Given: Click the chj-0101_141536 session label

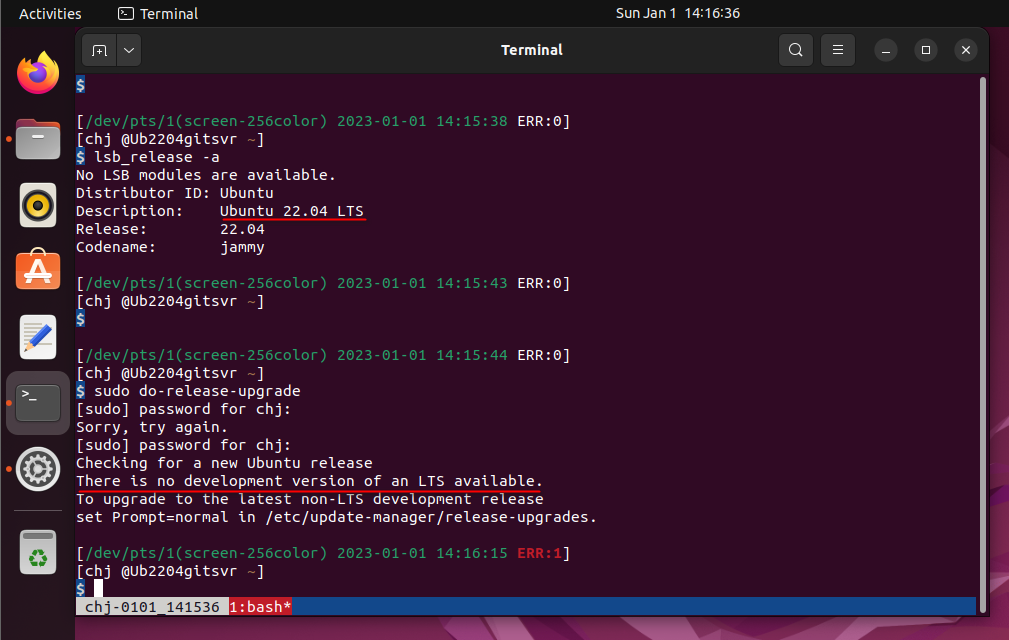Looking at the screenshot, I should tap(151, 607).
